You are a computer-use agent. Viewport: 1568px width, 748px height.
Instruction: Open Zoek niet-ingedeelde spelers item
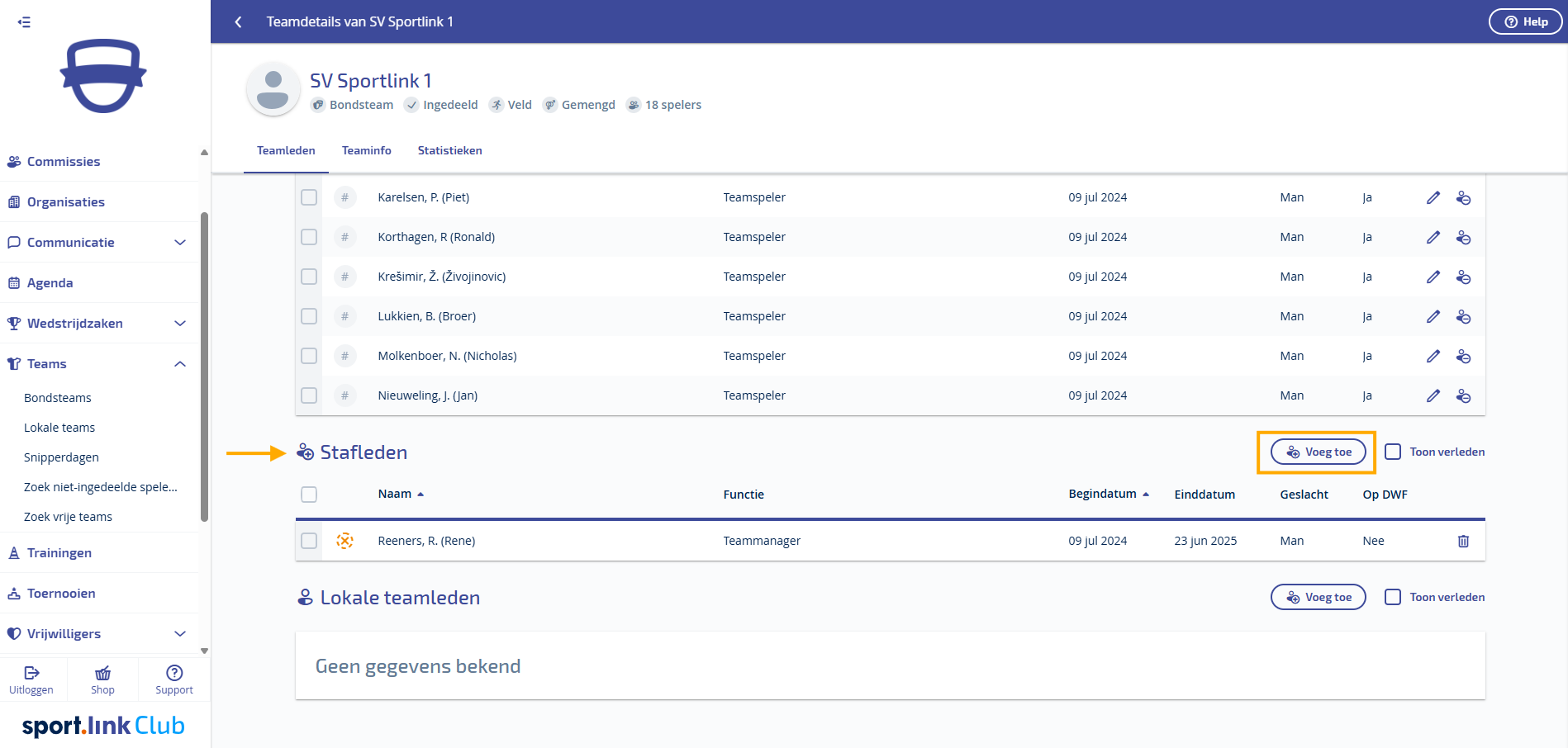tap(101, 487)
